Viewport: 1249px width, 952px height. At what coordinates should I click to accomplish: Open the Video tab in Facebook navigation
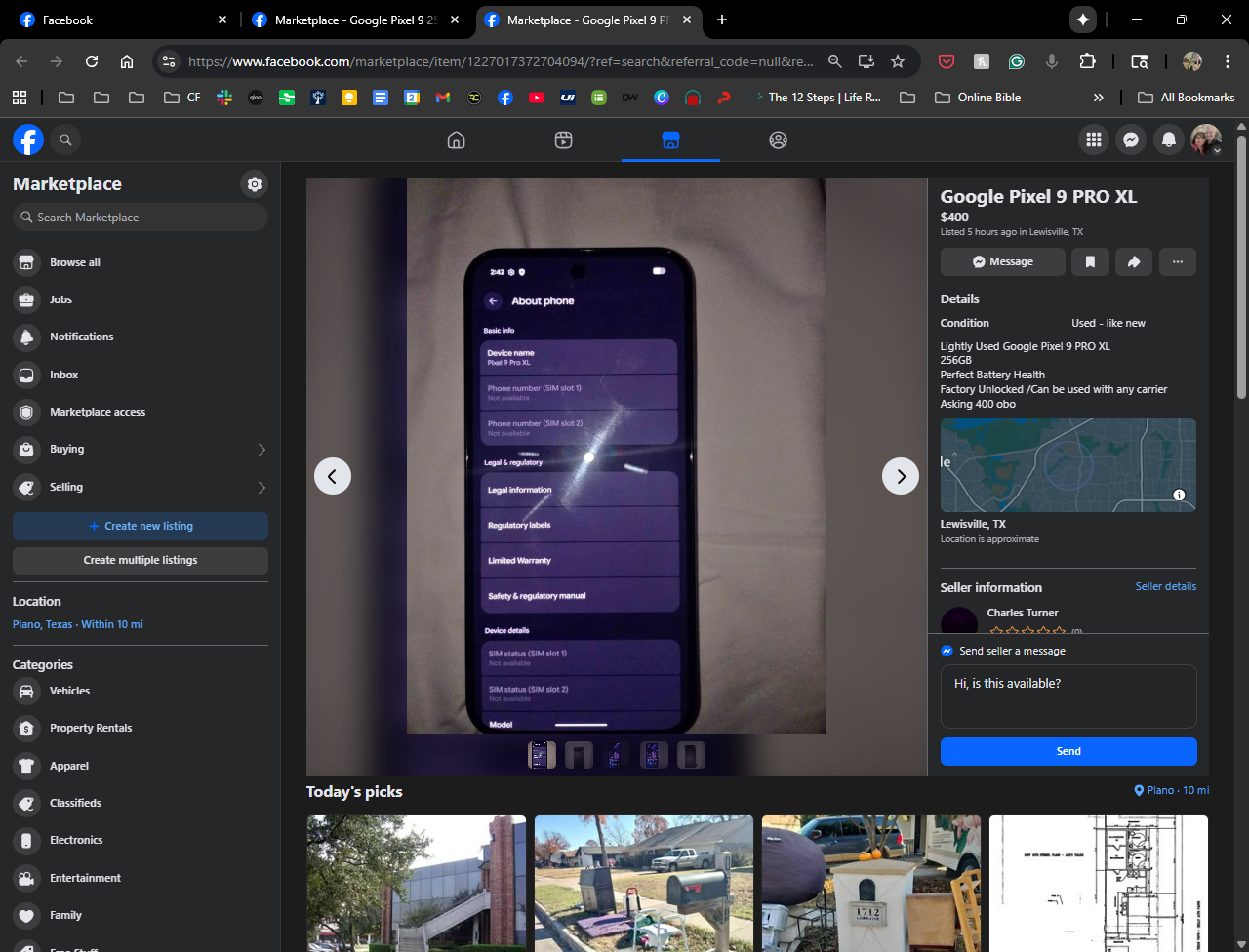pos(563,140)
